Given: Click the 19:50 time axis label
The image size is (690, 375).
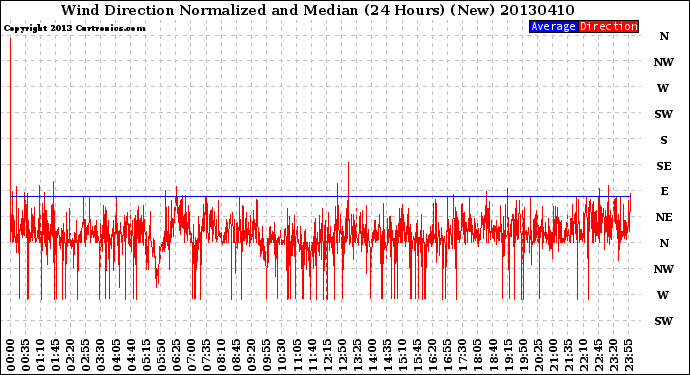Looking at the screenshot, I should [523, 355].
